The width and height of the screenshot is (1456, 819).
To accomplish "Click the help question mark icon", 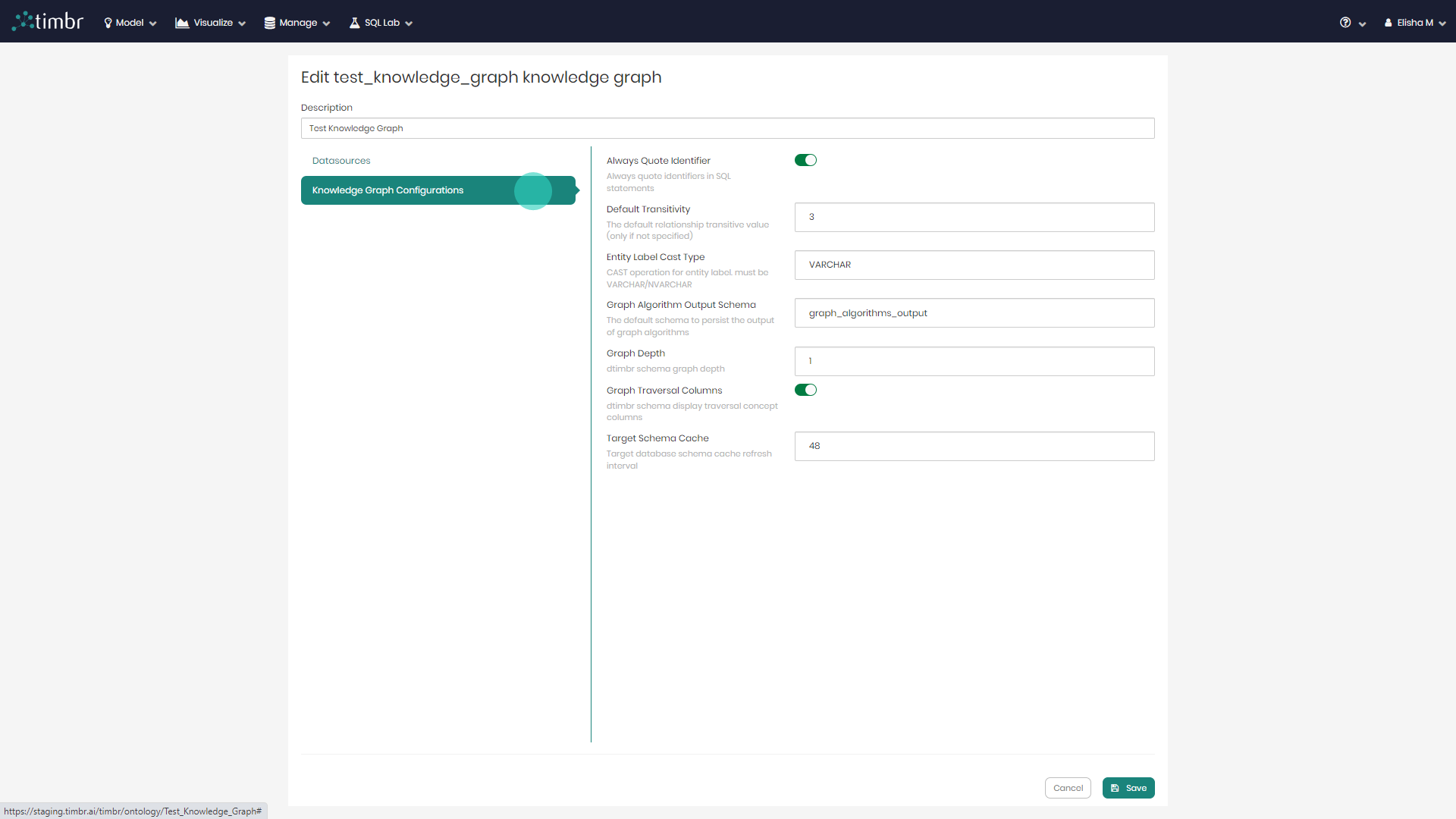I will point(1345,23).
